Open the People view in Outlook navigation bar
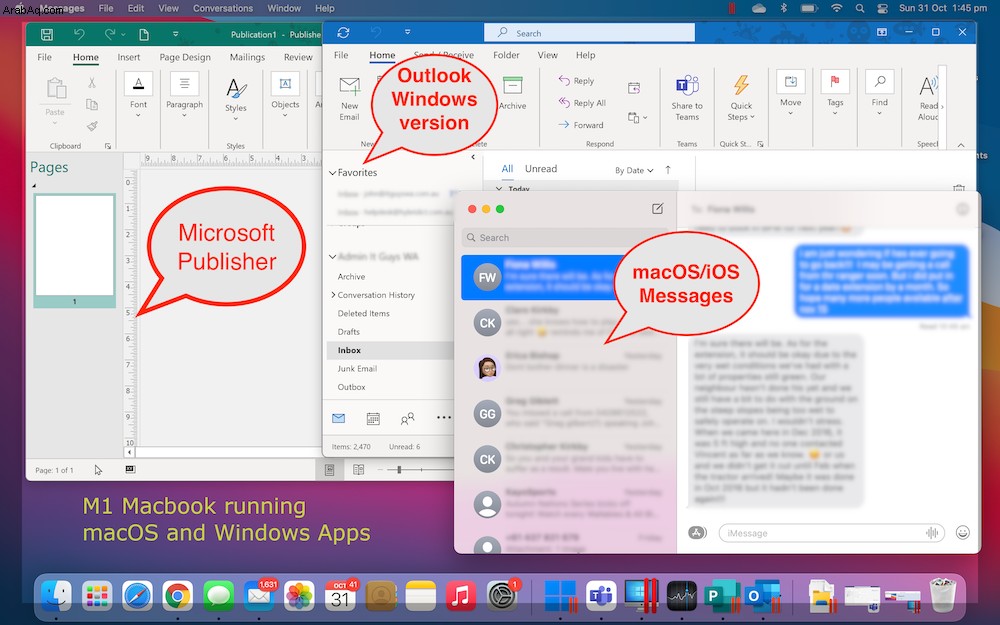This screenshot has width=1000, height=625. (x=408, y=418)
